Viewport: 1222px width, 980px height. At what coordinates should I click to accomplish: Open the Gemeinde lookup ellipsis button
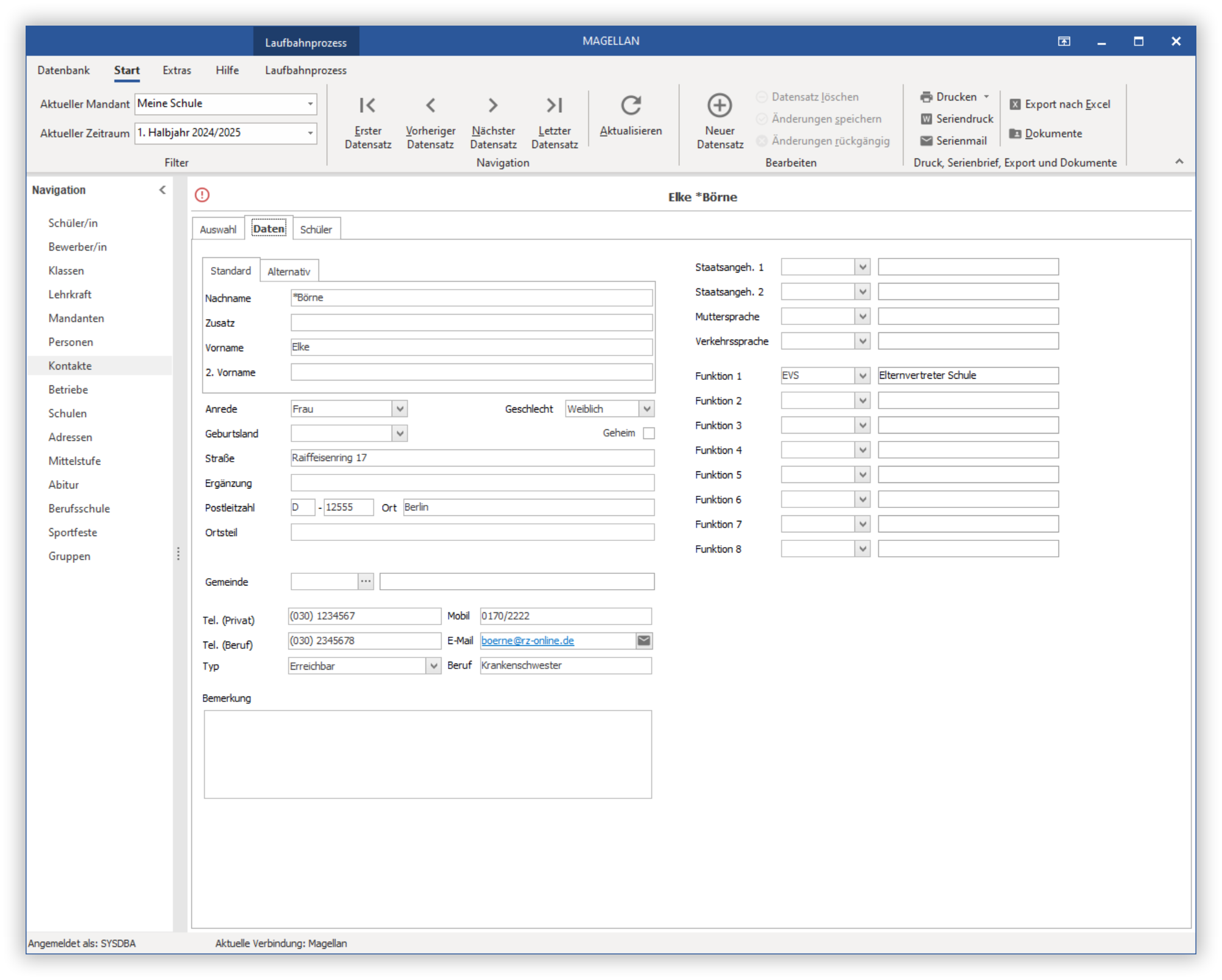[x=365, y=581]
